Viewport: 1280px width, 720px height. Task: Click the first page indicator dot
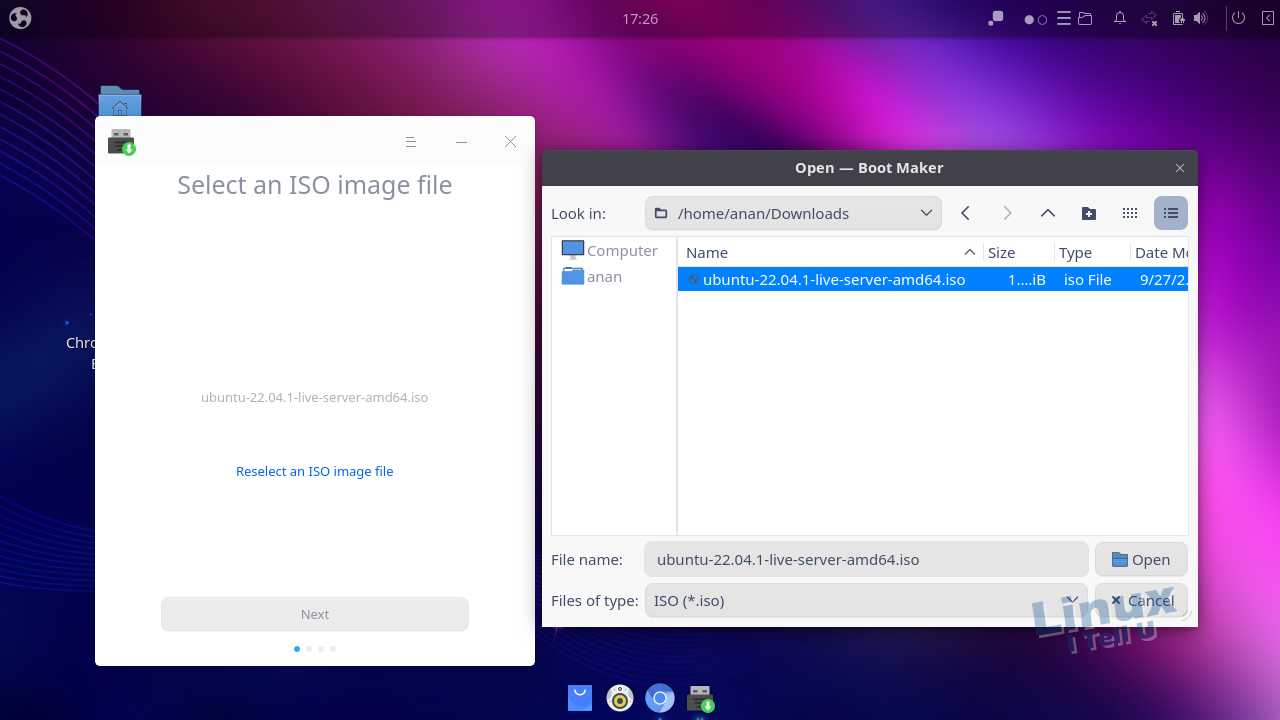297,649
